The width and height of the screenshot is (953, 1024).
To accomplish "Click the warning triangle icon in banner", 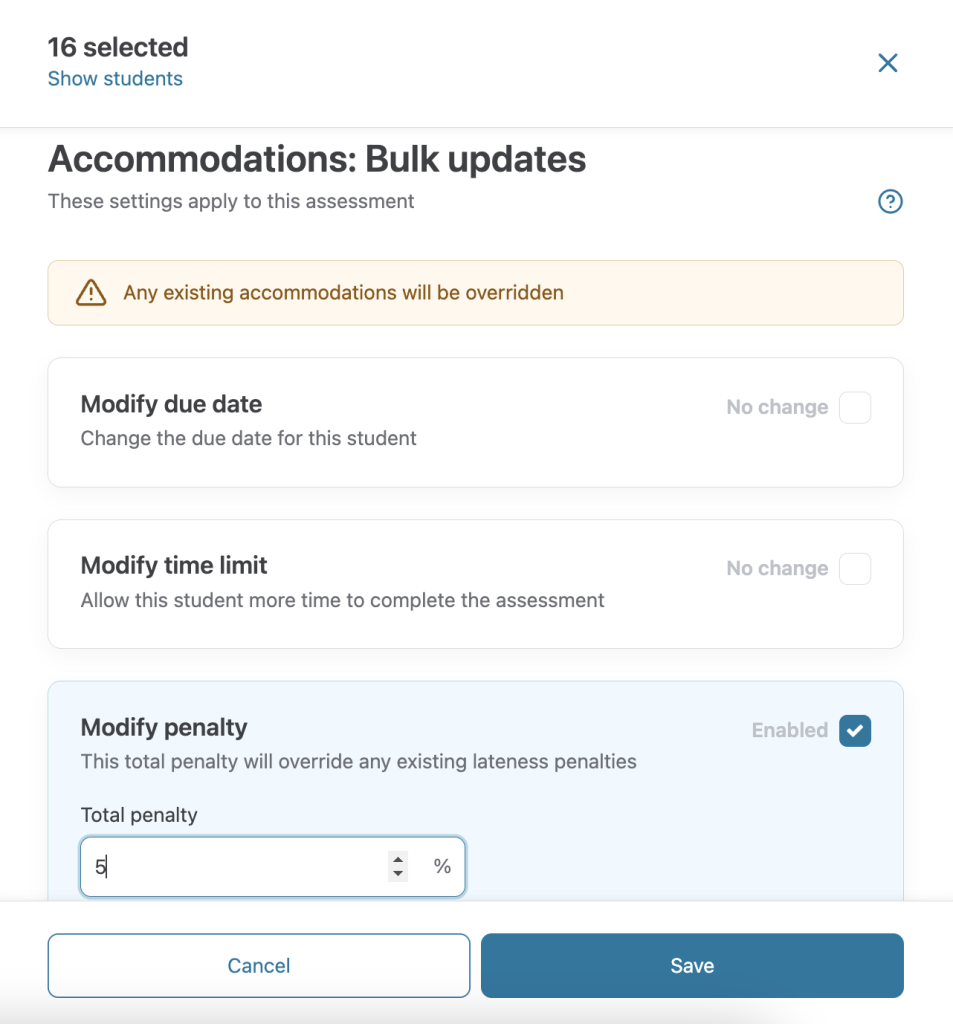I will (91, 293).
